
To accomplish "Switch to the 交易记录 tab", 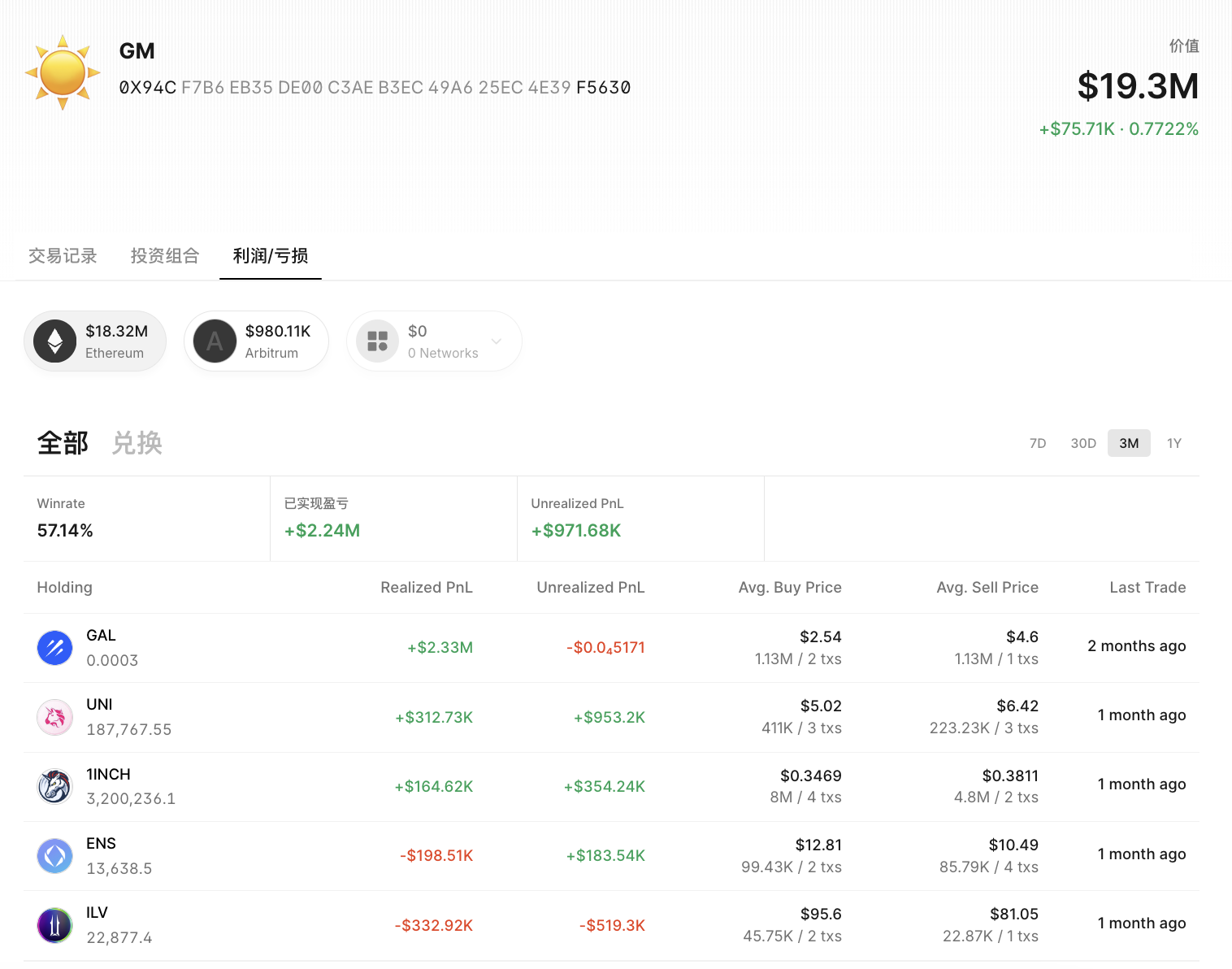I will [x=63, y=256].
